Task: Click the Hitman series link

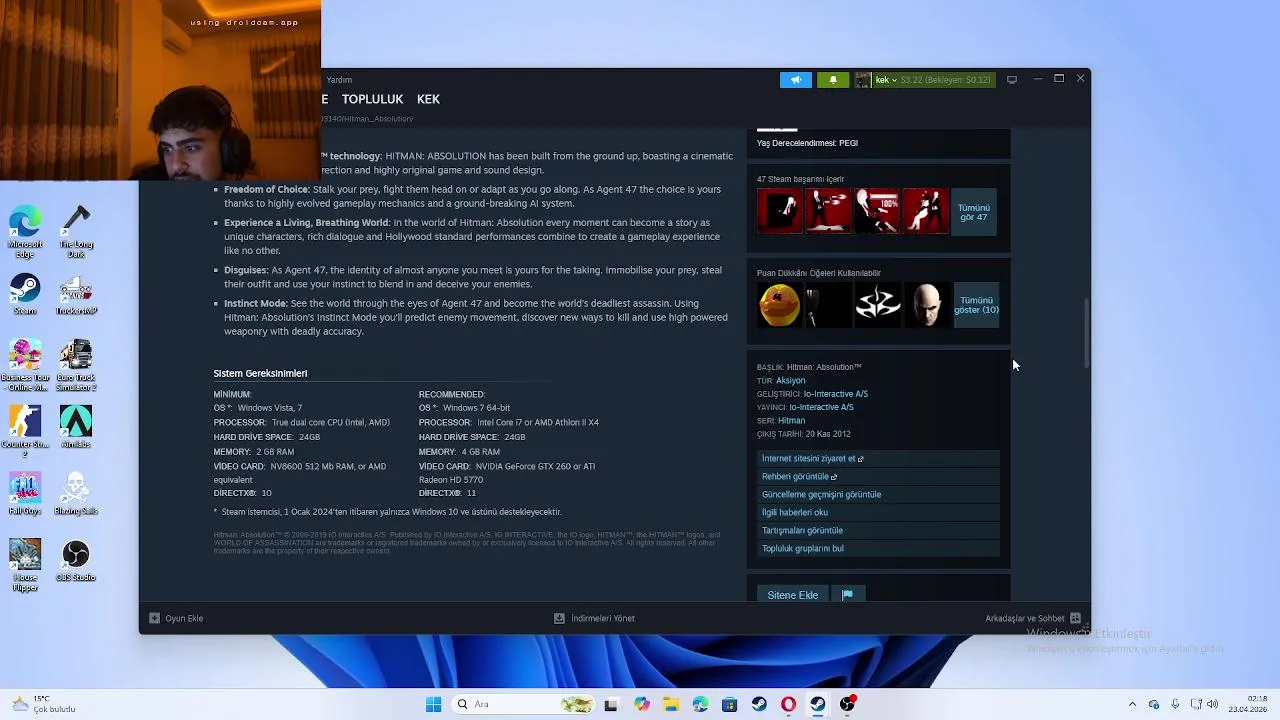Action: [x=791, y=421]
